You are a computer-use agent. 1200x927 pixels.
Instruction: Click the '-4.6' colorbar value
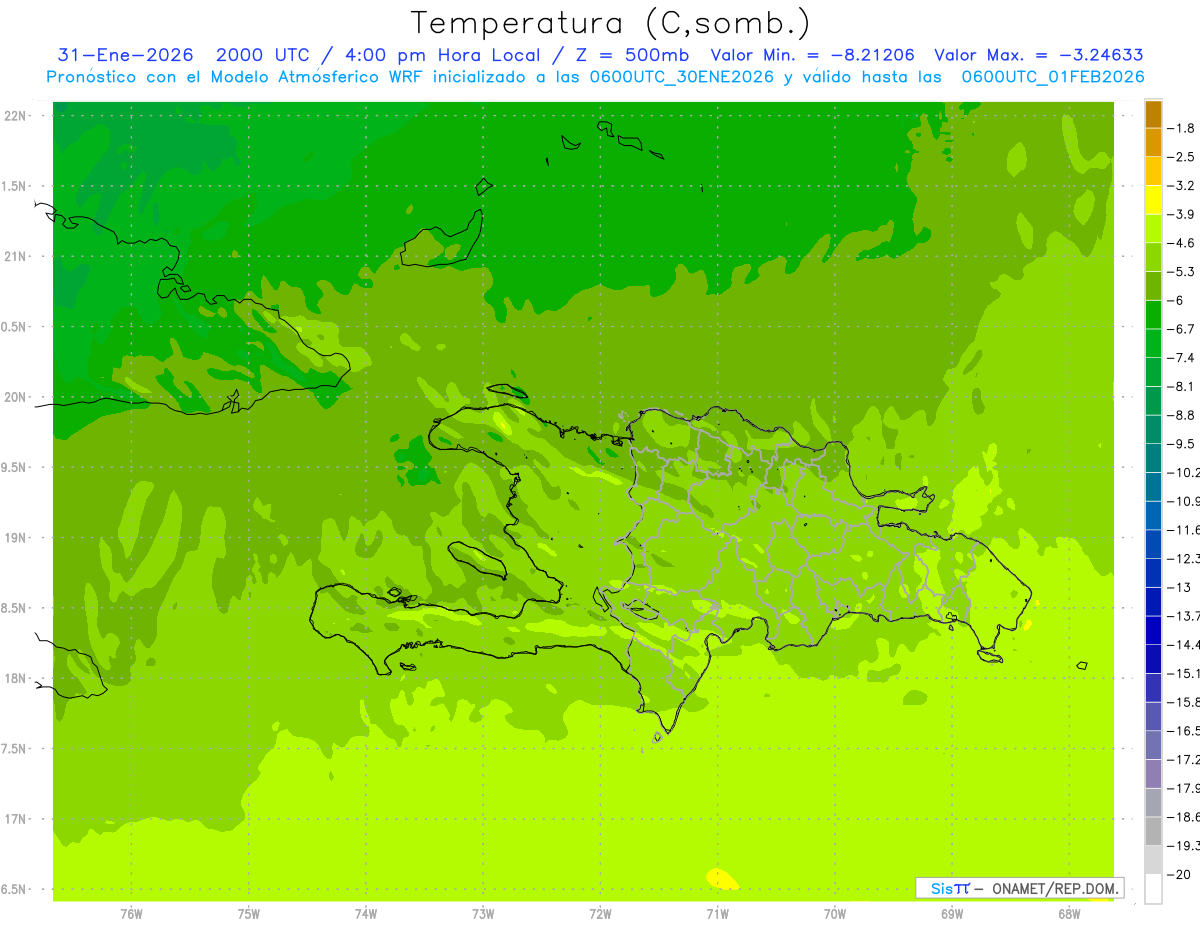pos(1181,243)
